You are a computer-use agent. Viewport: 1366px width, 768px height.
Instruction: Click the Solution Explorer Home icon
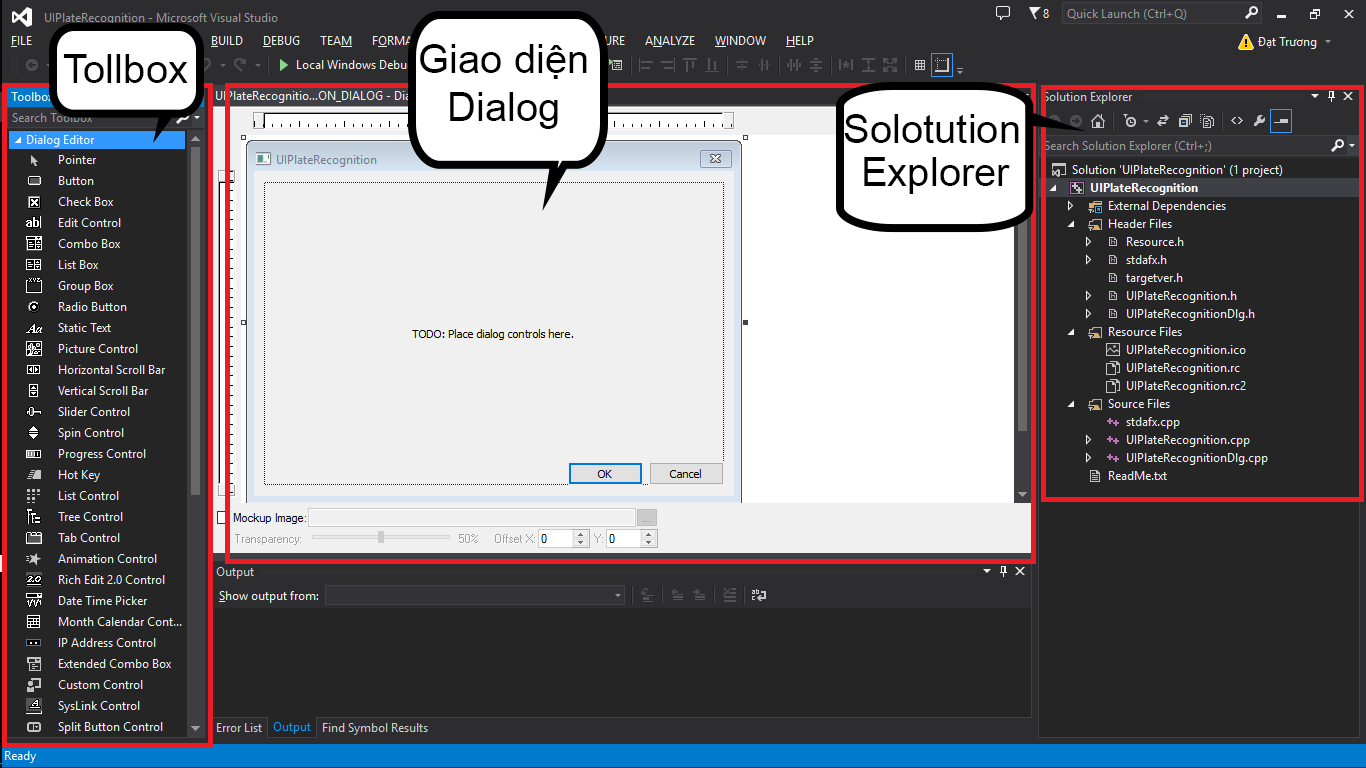pyautogui.click(x=1098, y=121)
